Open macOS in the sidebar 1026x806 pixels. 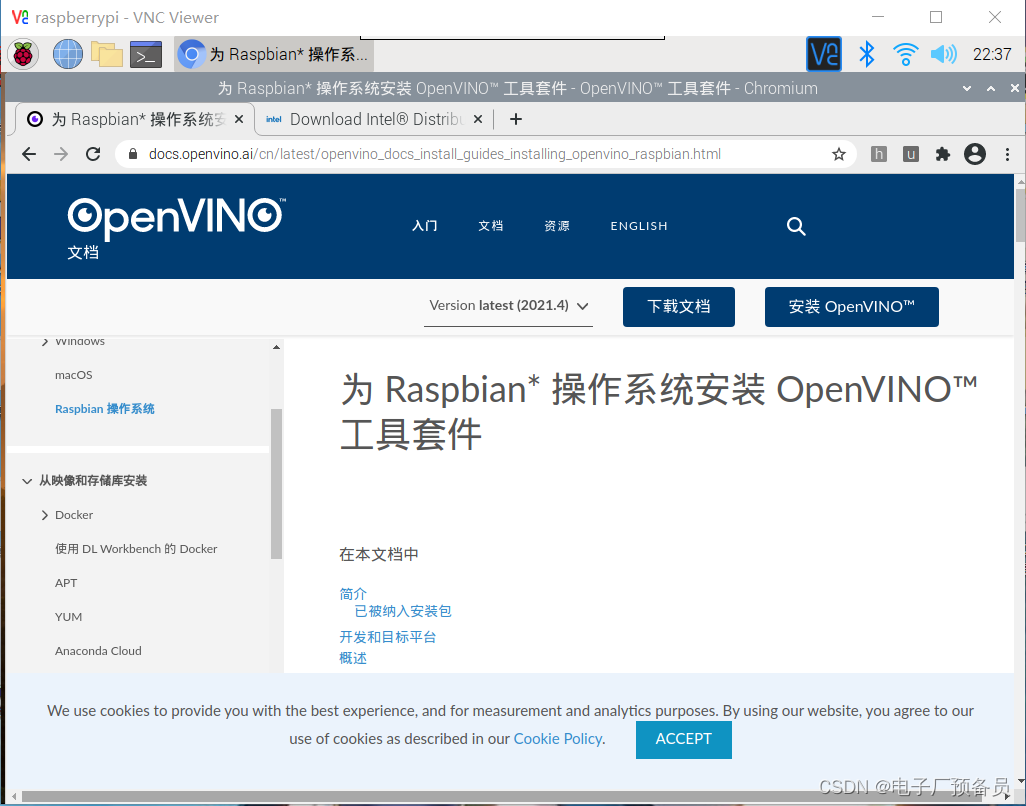[73, 375]
